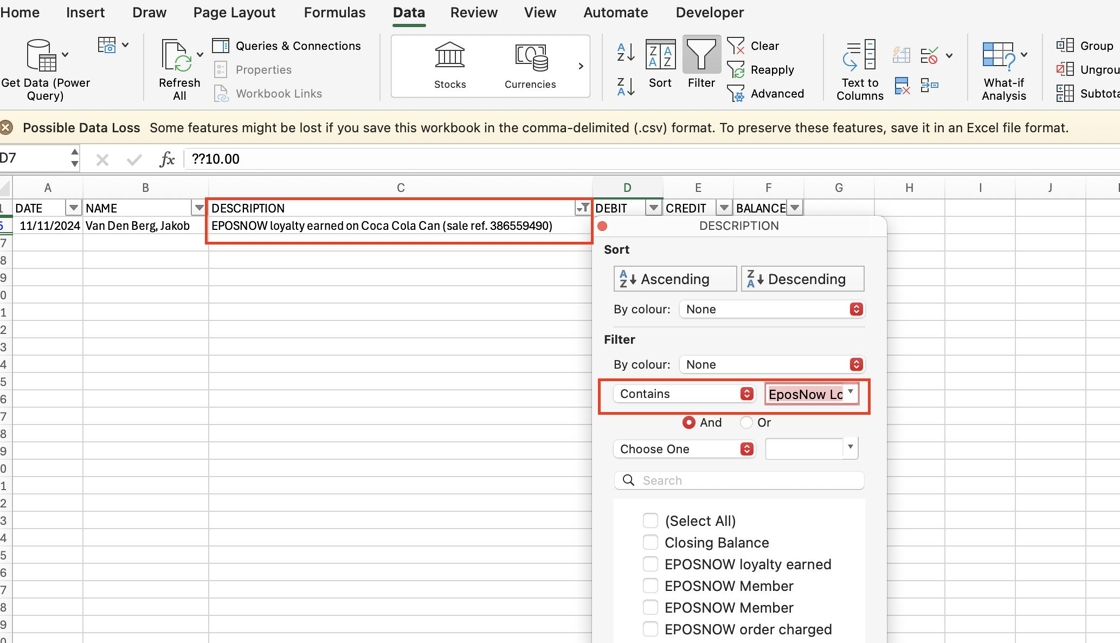The image size is (1120, 643).
Task: Tick the (Select All) checkbox
Action: pos(650,521)
